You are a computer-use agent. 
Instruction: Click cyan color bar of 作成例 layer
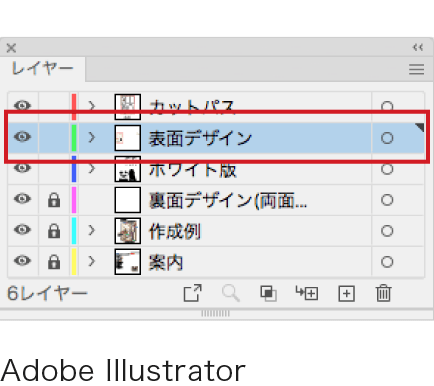(x=74, y=231)
